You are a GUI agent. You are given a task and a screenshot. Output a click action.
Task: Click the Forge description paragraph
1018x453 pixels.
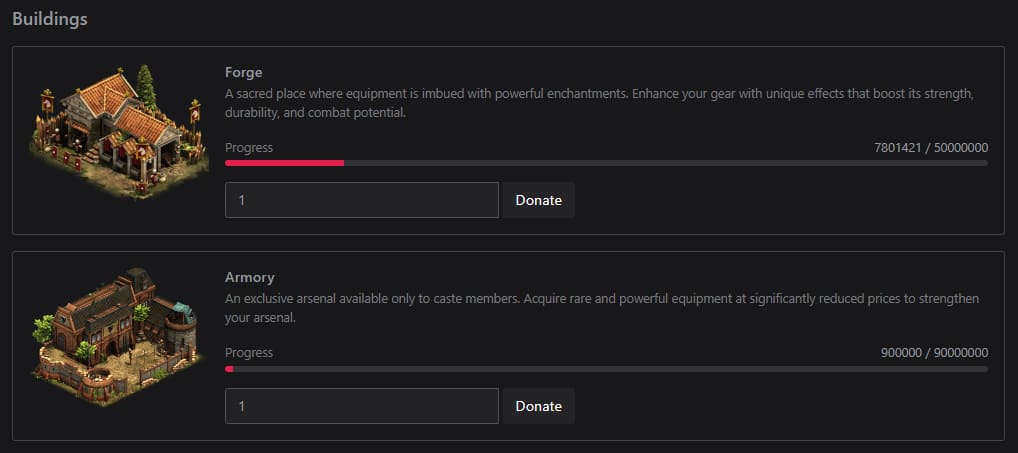tap(600, 103)
